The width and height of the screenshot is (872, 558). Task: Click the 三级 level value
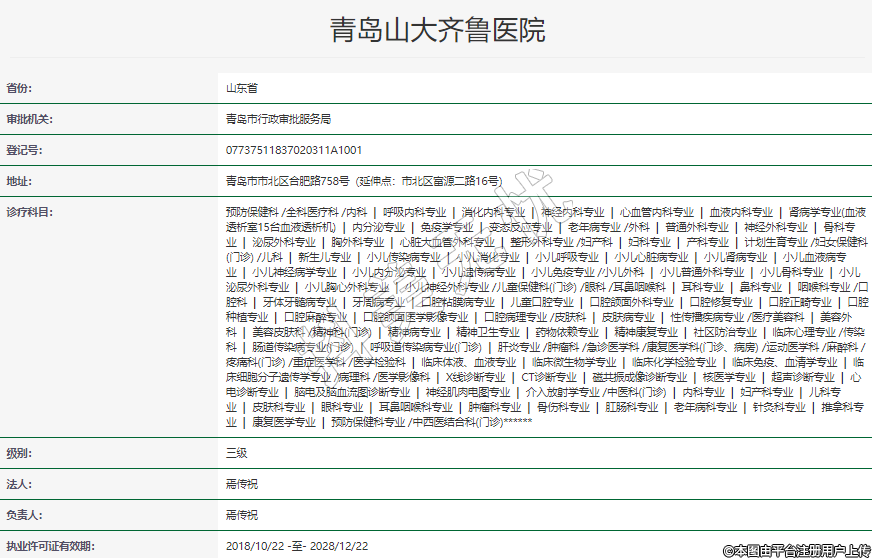coord(236,453)
